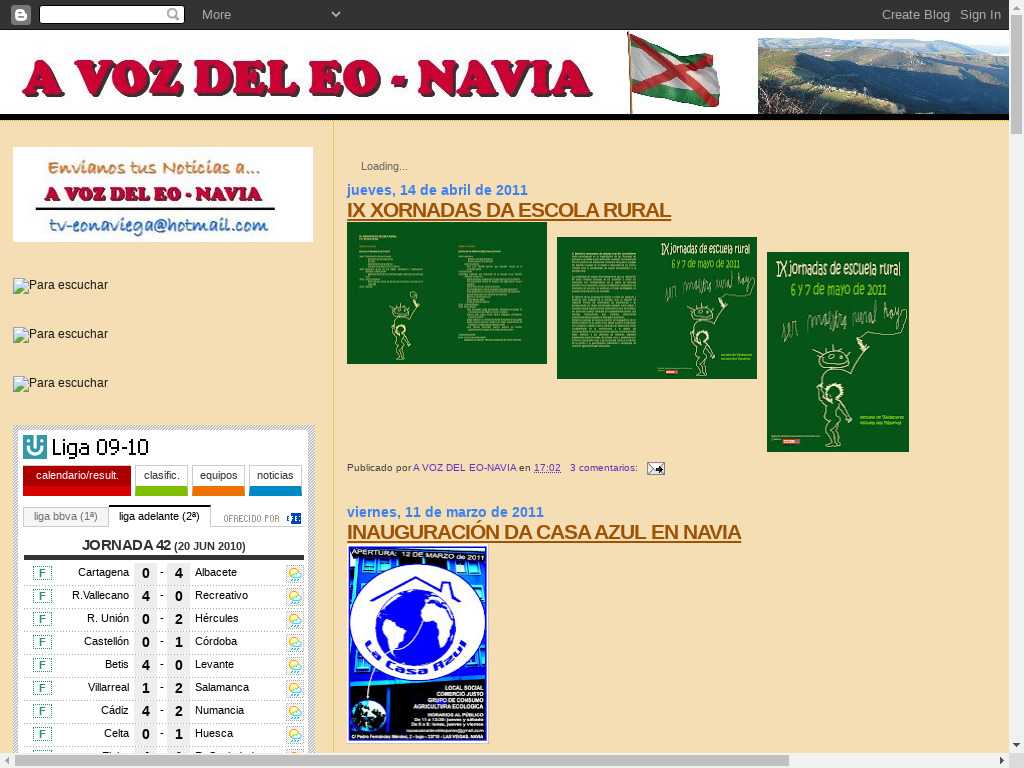Open the equipos tab
Viewport: 1024px width, 768px height.
[218, 476]
